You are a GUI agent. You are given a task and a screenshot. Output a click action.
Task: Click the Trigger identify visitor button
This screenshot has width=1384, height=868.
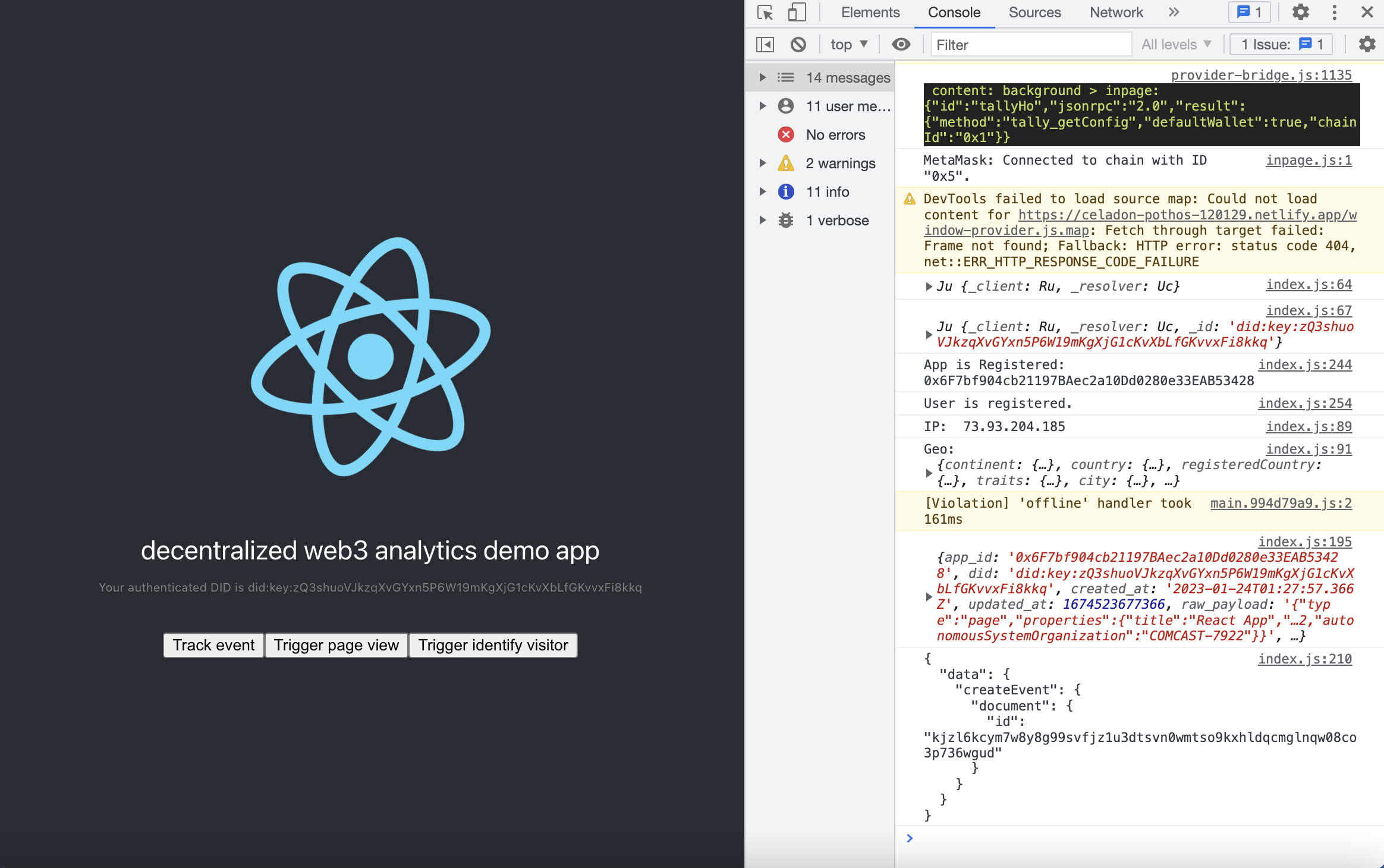(493, 646)
